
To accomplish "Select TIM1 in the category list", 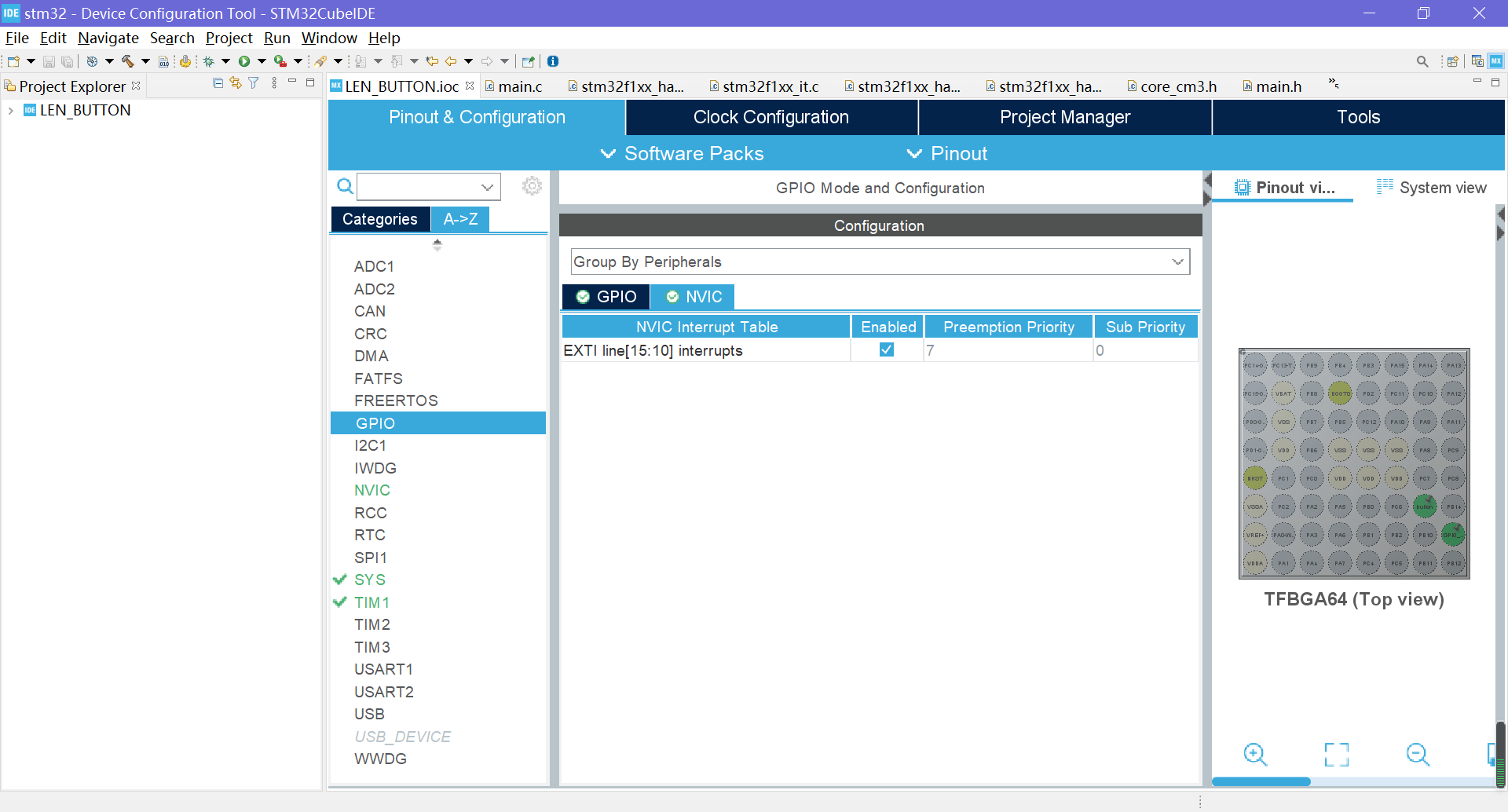I will (x=372, y=602).
